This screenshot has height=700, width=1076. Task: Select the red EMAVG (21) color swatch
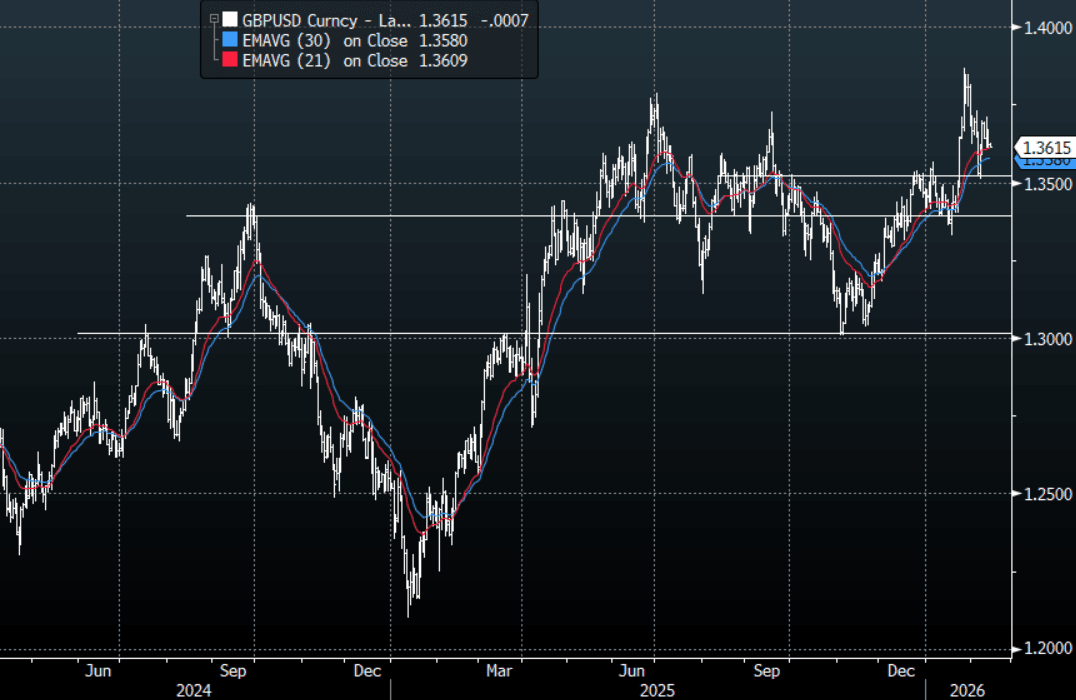click(230, 61)
